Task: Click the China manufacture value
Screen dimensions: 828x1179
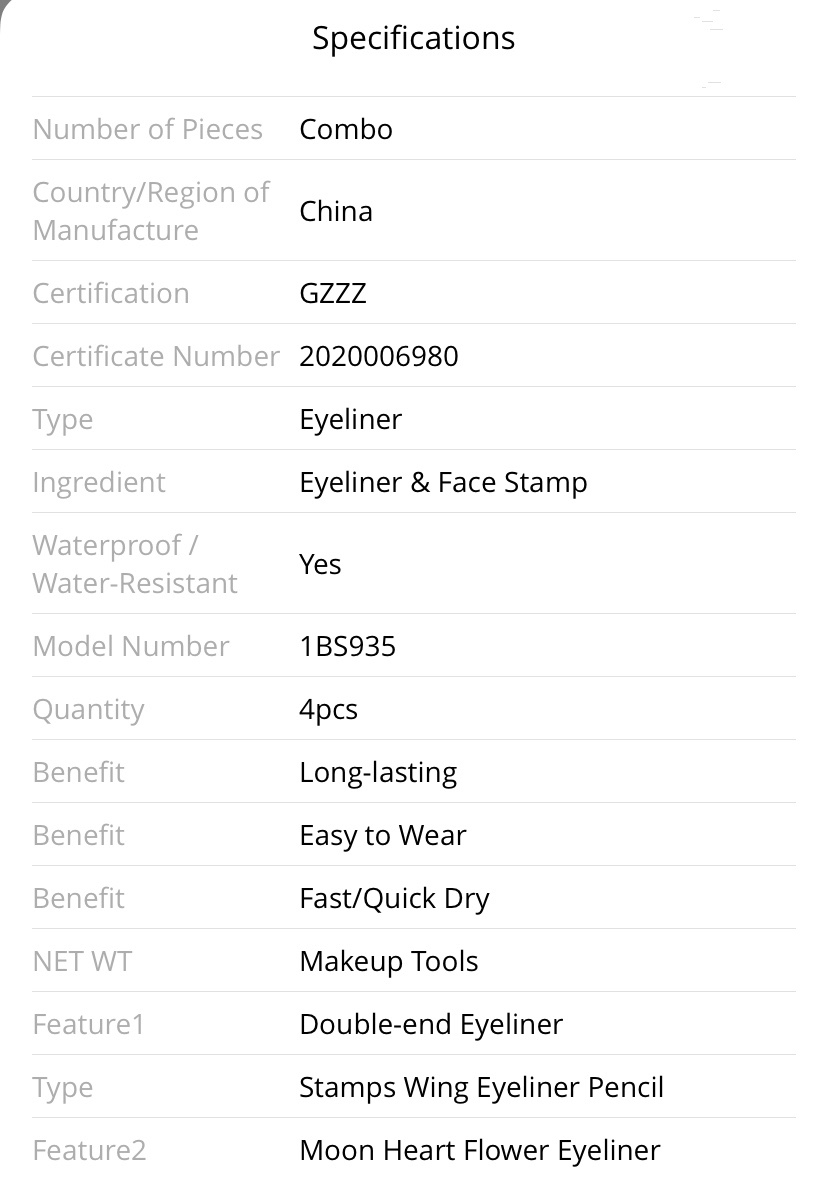Action: 335,211
